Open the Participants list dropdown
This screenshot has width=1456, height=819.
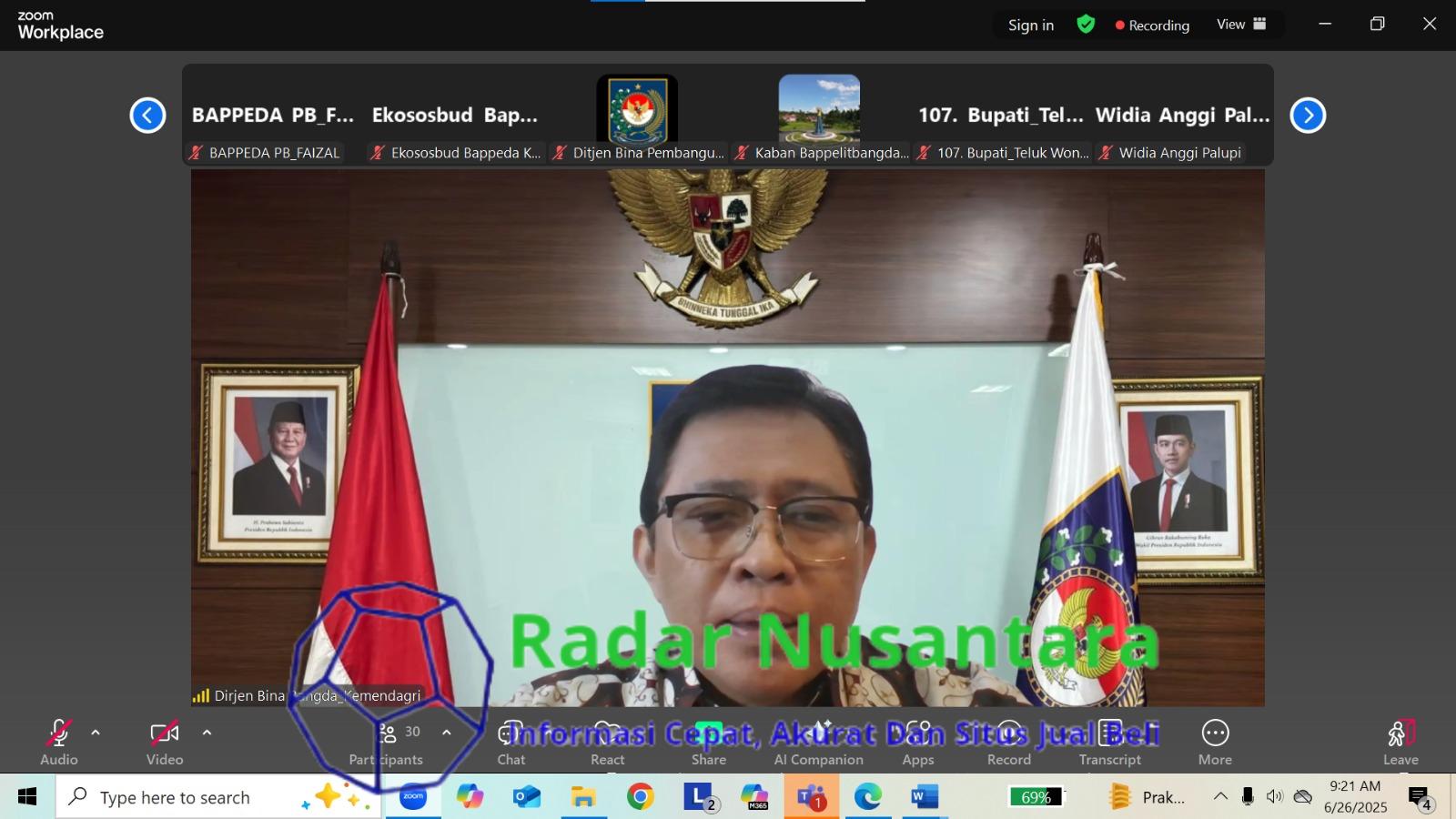click(x=446, y=733)
